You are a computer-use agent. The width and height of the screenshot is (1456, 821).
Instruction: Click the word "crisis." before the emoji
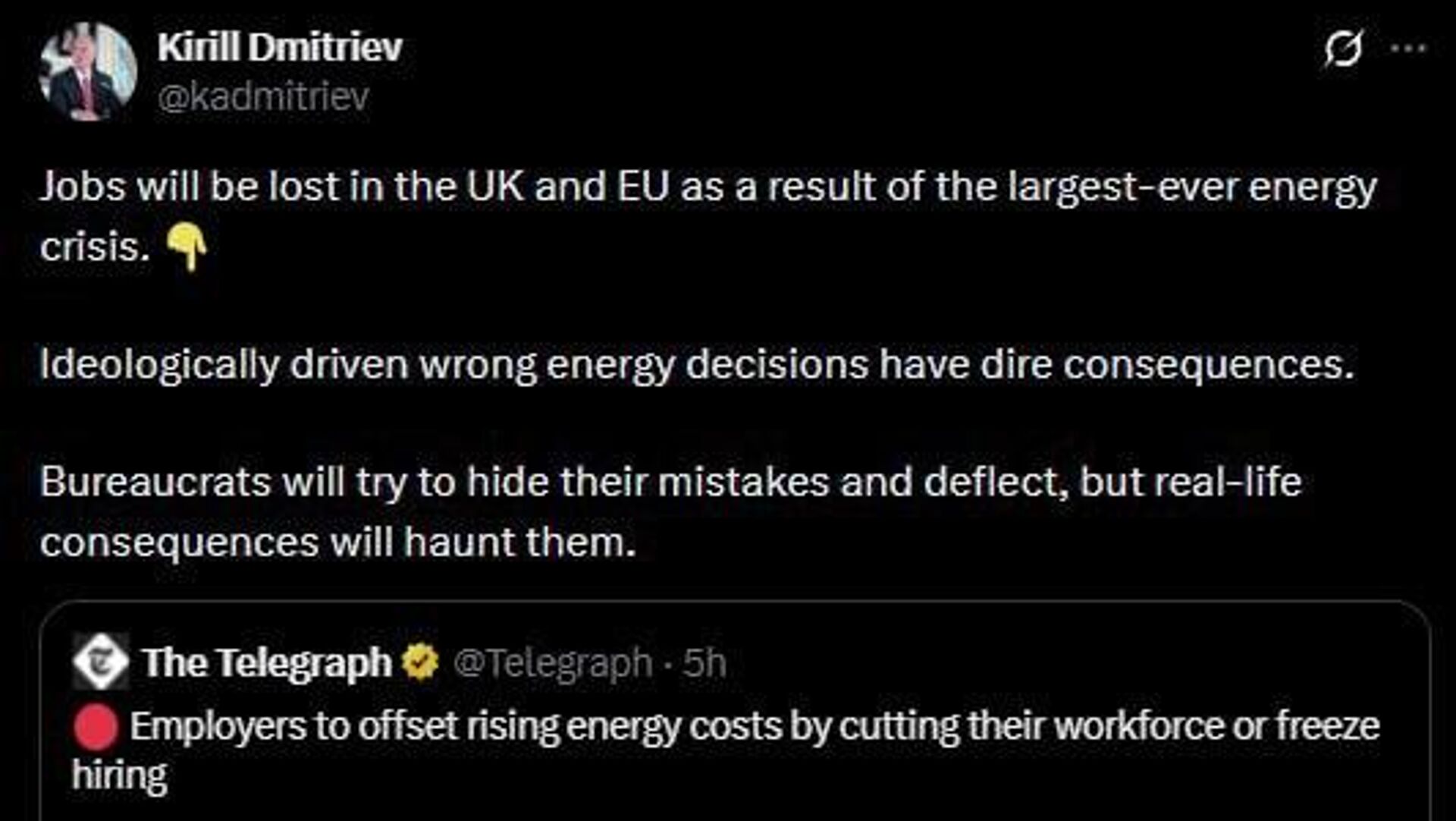tap(95, 247)
